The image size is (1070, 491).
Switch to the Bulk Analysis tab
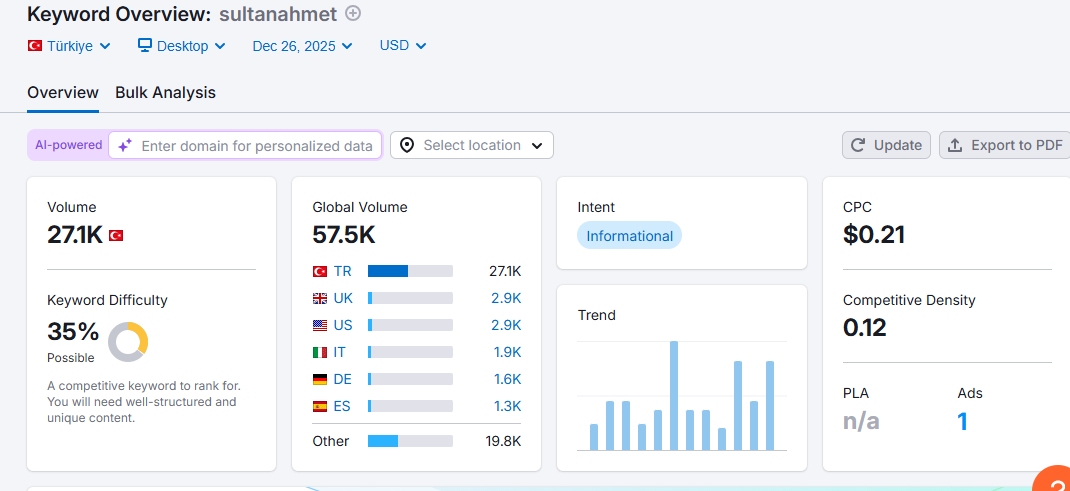(x=165, y=93)
